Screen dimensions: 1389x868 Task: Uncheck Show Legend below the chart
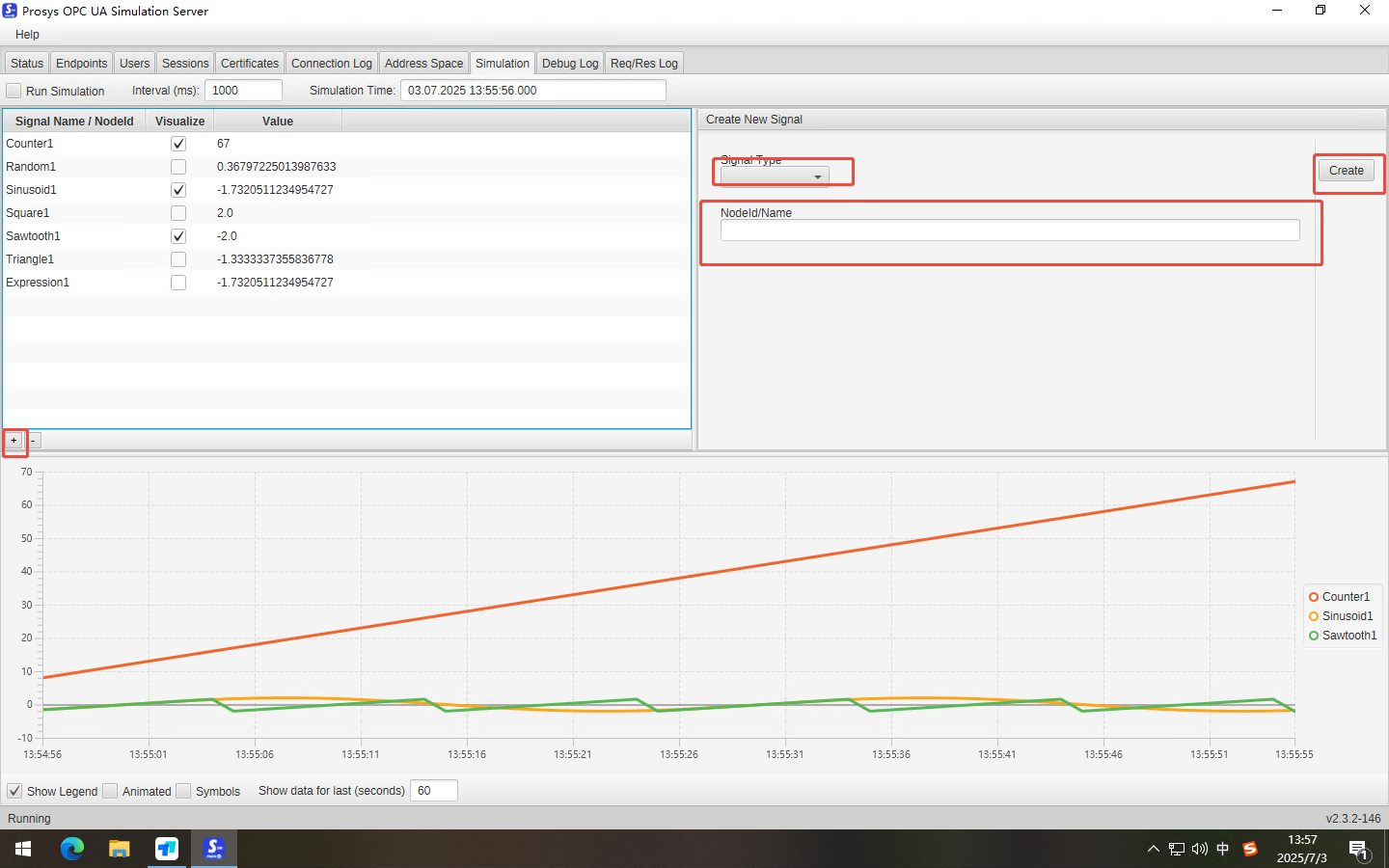click(14, 791)
